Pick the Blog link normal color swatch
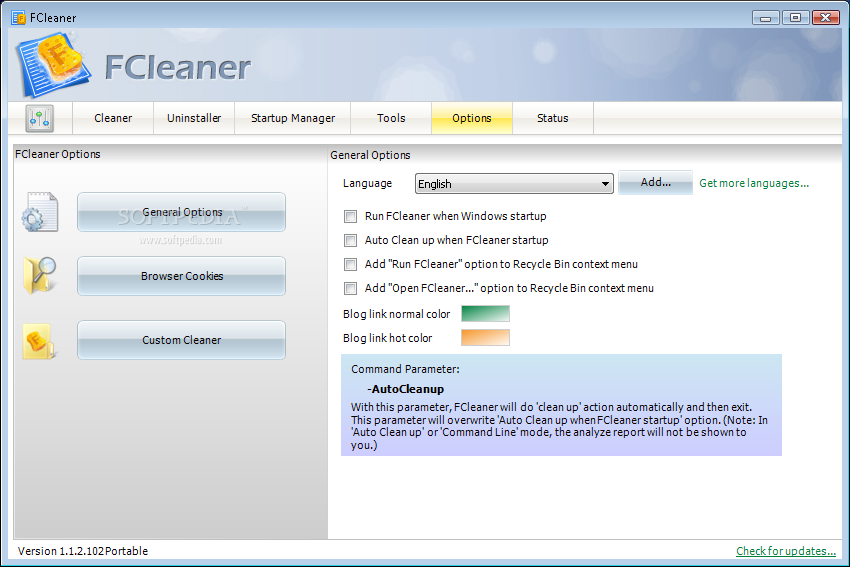 click(x=485, y=314)
